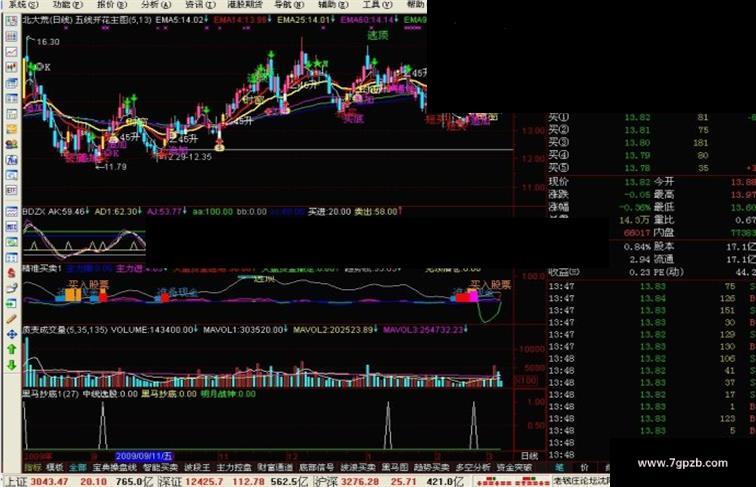Open the 分析(A) menu
The height and width of the screenshot is (487, 756).
[156, 4]
